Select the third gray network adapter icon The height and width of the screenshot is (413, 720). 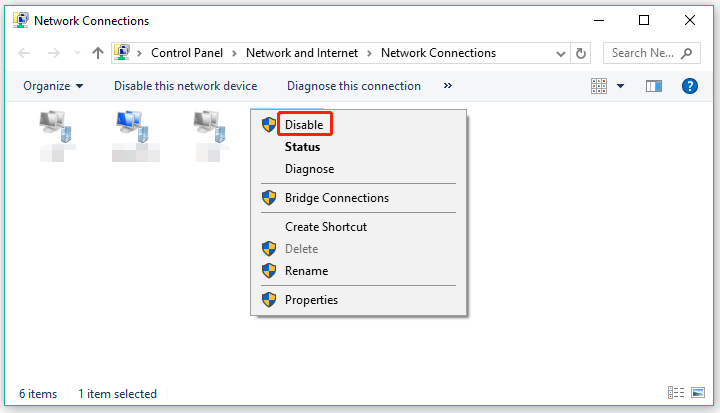tap(210, 127)
